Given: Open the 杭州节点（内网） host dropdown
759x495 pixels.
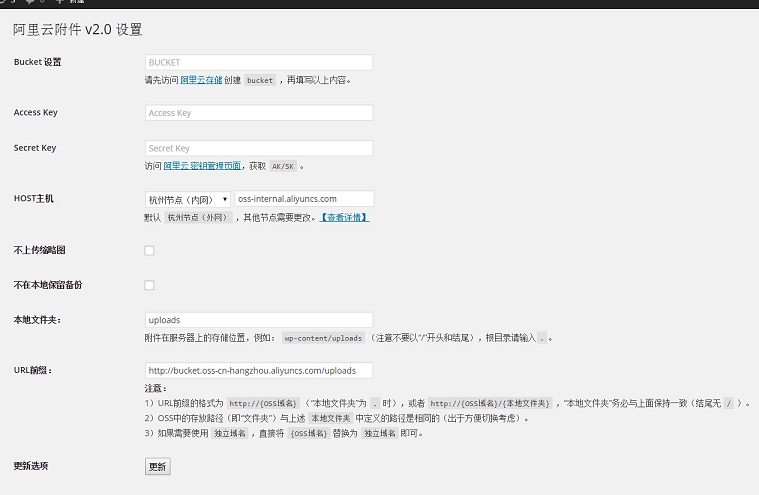Looking at the screenshot, I should coord(187,199).
